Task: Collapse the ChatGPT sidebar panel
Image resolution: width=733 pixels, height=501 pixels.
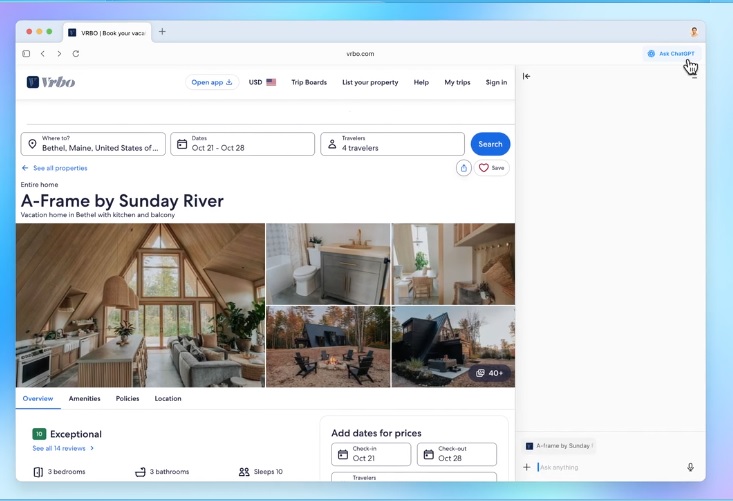Action: coord(526,76)
